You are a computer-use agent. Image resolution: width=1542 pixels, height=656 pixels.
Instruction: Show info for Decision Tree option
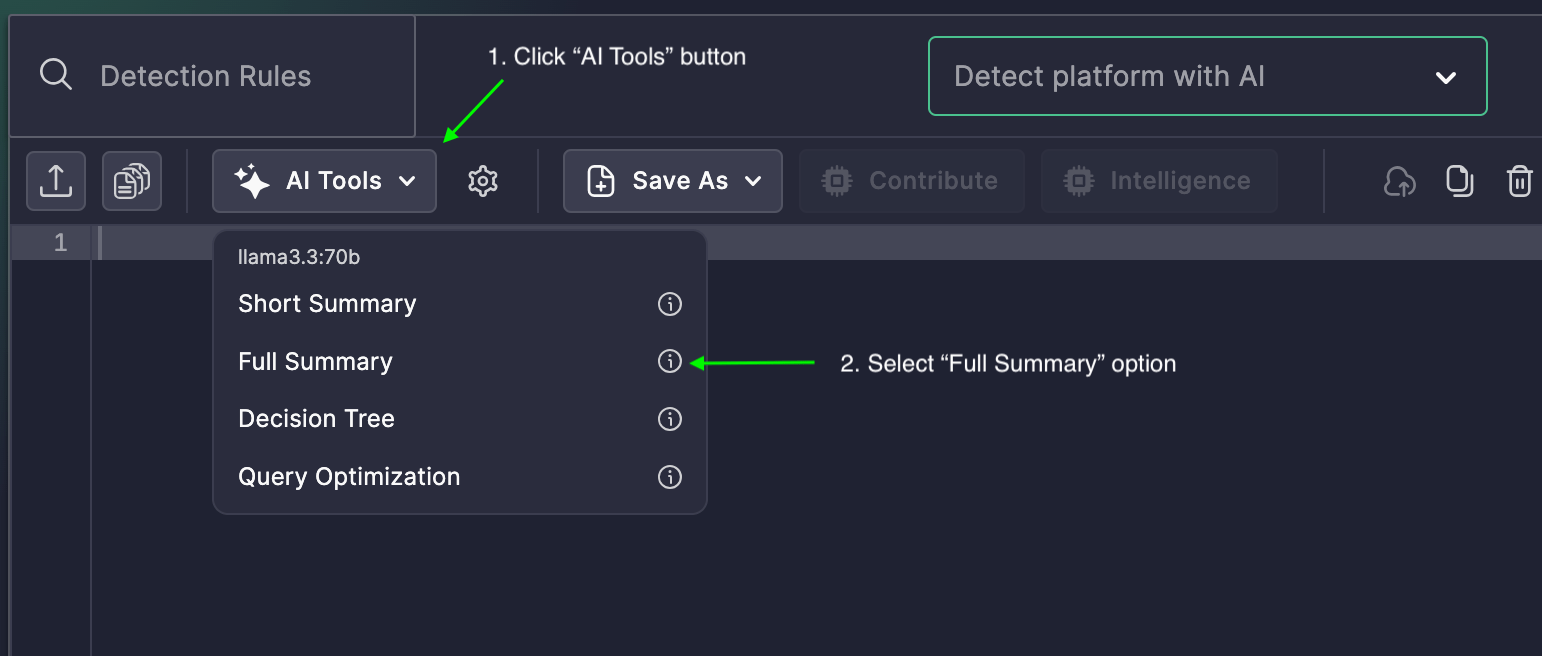(x=670, y=419)
